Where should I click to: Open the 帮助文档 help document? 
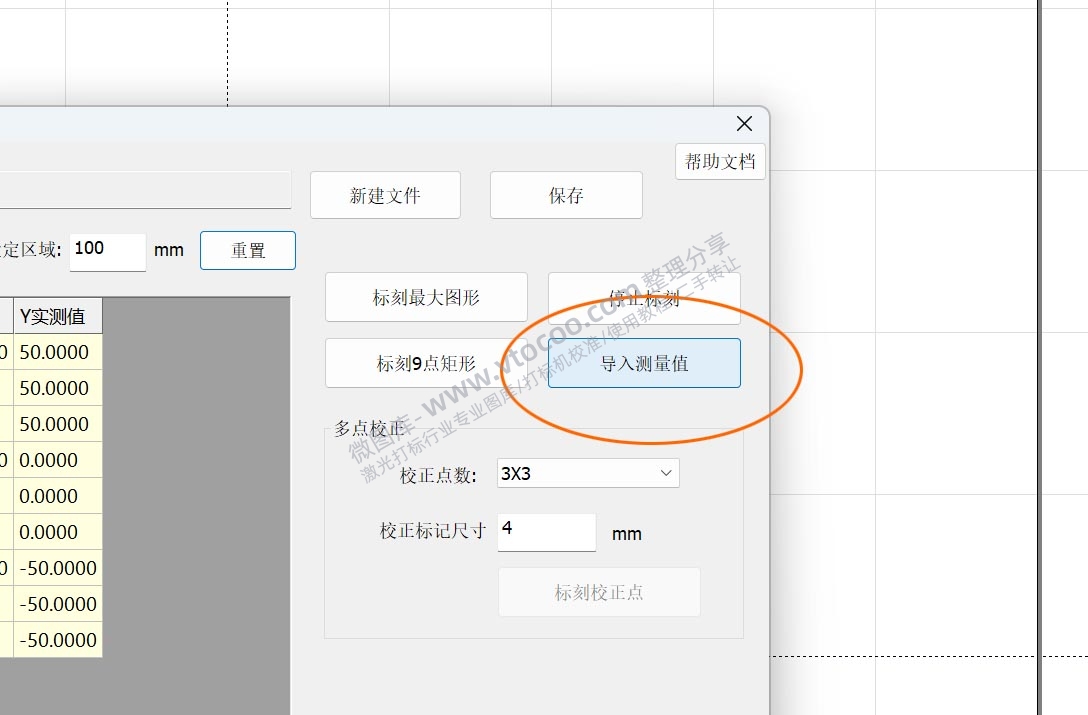[x=720, y=161]
